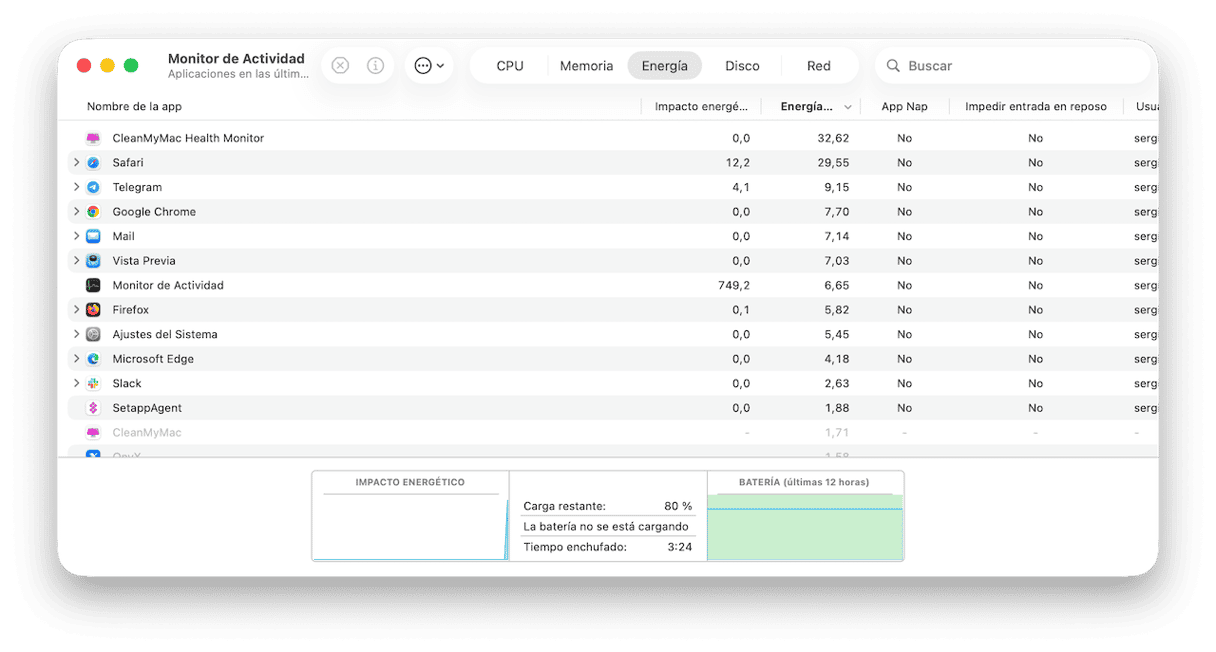Expand the Telegram process group
Screen dimensions: 1216x652
tap(76, 187)
